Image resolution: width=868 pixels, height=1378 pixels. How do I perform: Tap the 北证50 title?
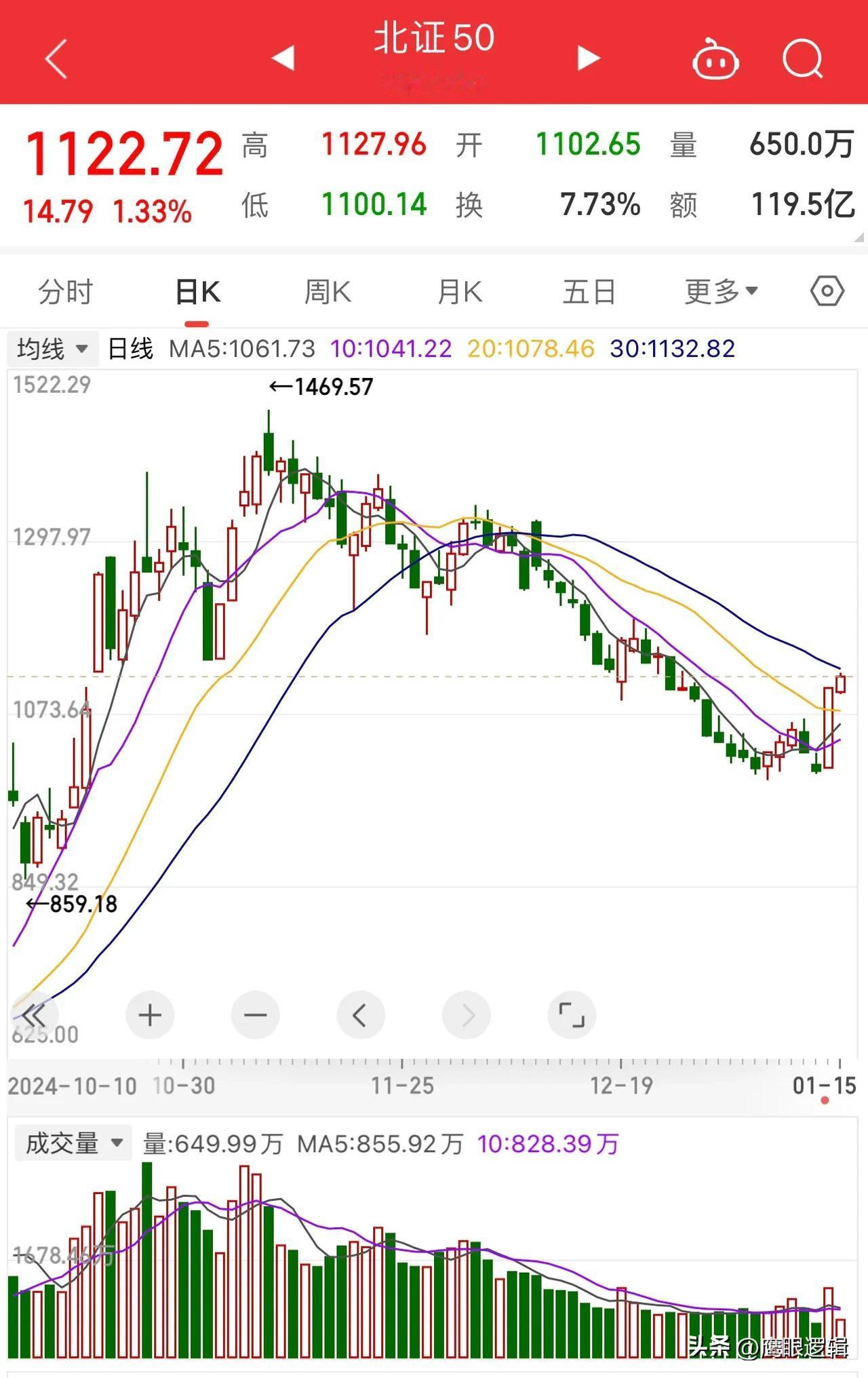pyautogui.click(x=434, y=38)
